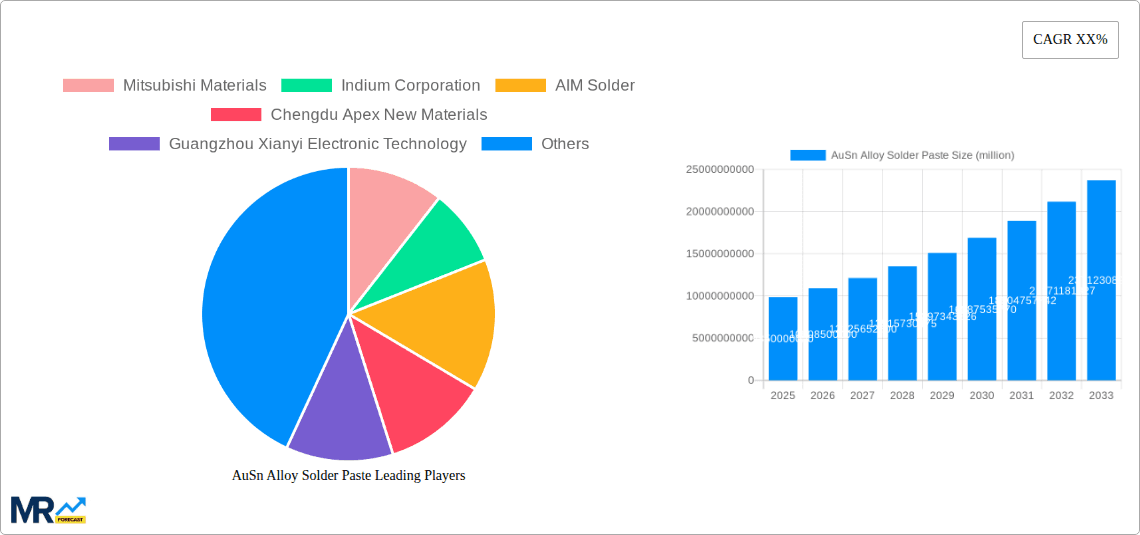This screenshot has height=535, width=1140.
Task: Click AuSn Alloy Solder Paste Size legend text
Action: pyautogui.click(x=922, y=155)
